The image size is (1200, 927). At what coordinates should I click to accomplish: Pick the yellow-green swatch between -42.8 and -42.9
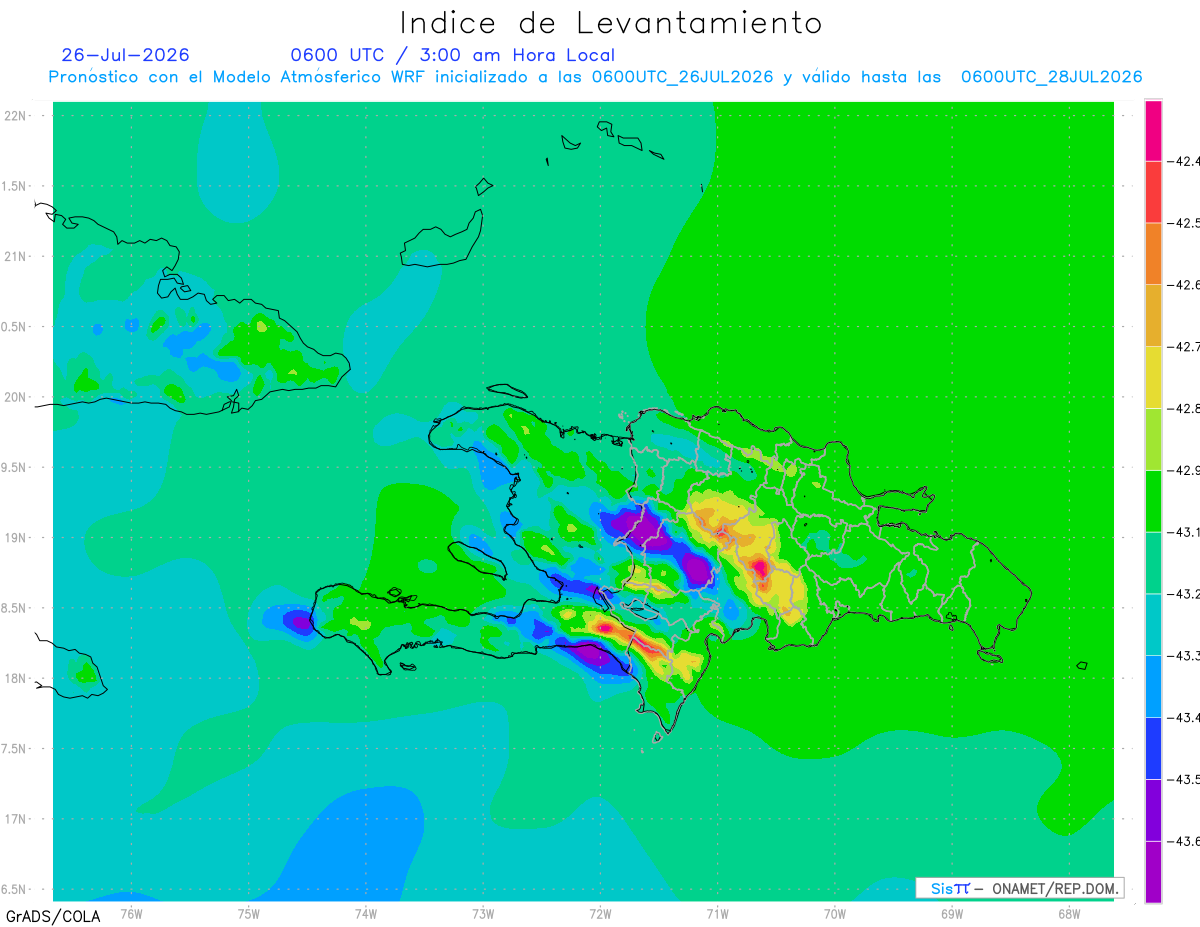tap(1153, 439)
